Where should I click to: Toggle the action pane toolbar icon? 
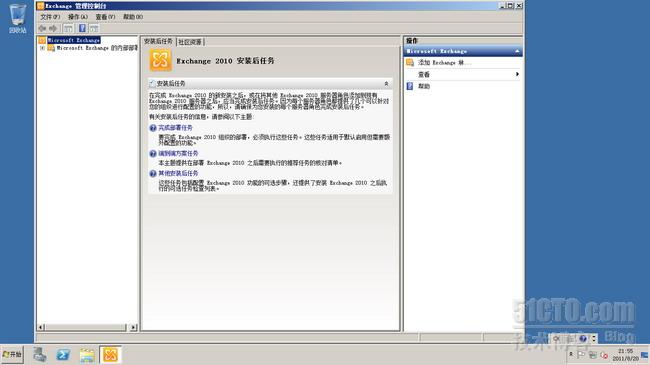pos(94,28)
